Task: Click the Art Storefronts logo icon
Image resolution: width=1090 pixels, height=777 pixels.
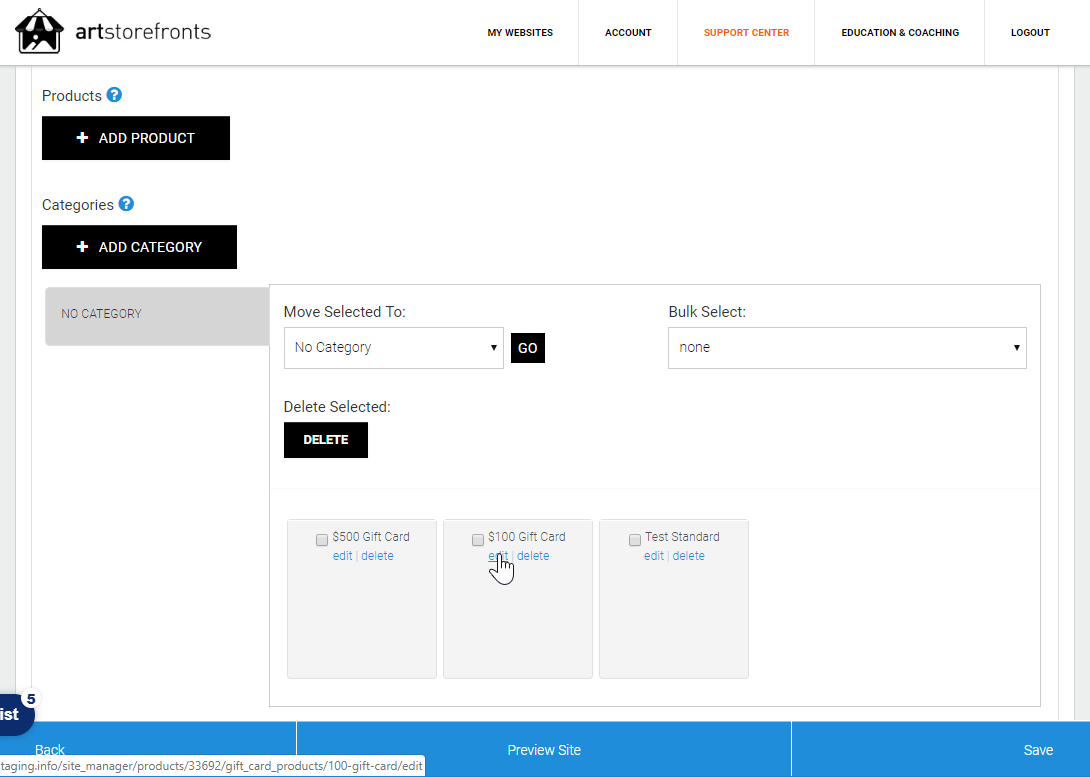Action: [x=39, y=32]
